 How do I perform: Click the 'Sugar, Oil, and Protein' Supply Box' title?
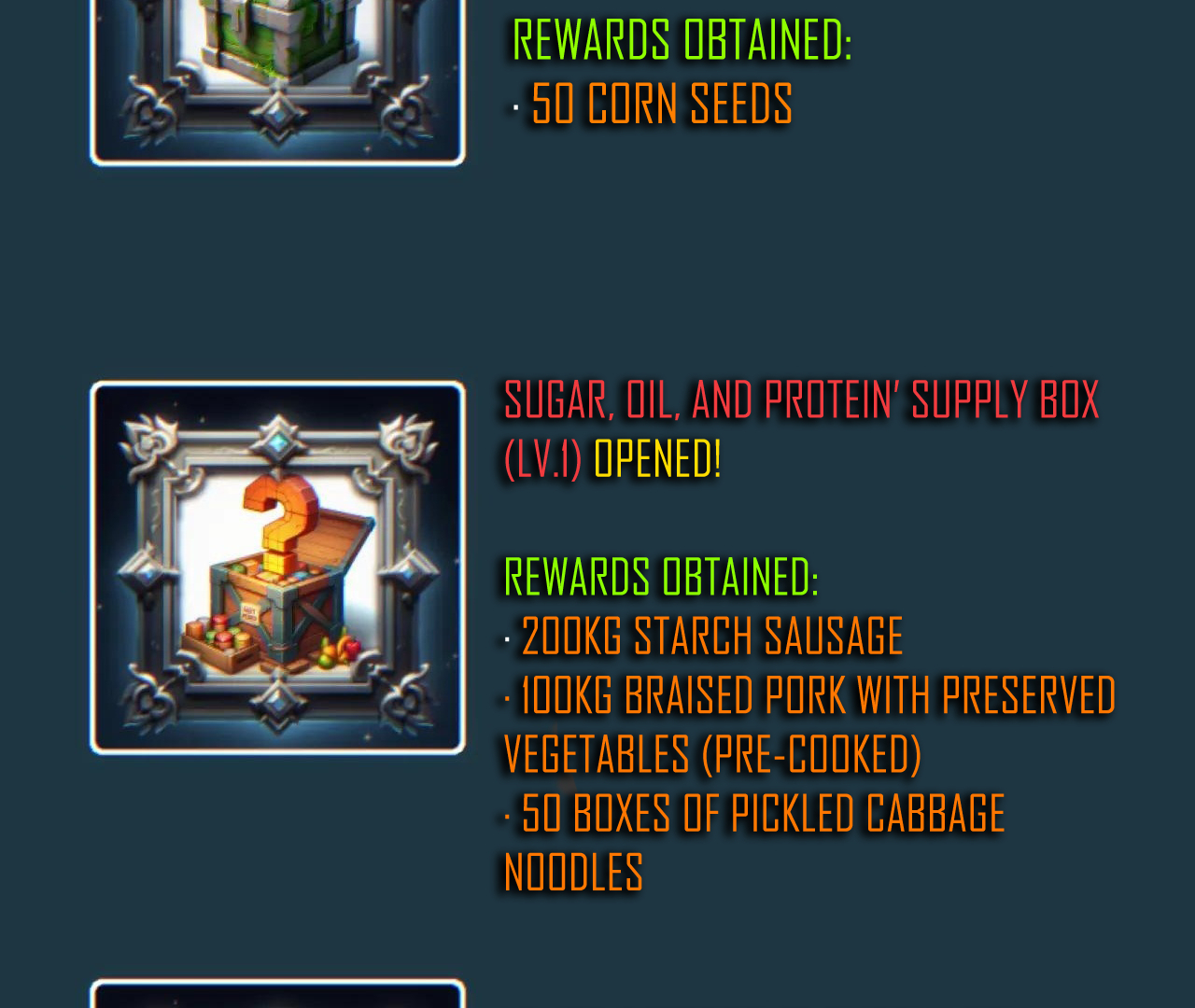click(x=801, y=399)
